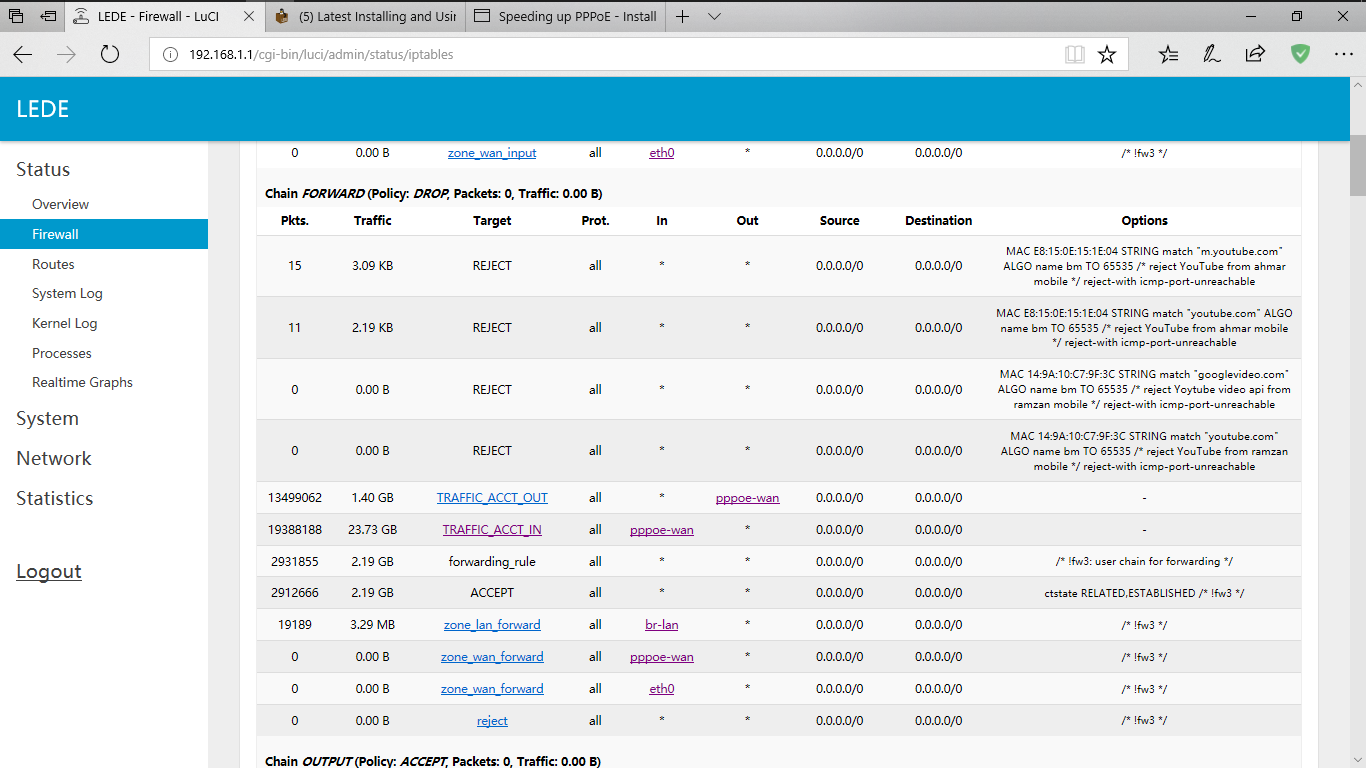Click the 3.09 KB traffic value
This screenshot has height=768, width=1366.
[x=372, y=265]
